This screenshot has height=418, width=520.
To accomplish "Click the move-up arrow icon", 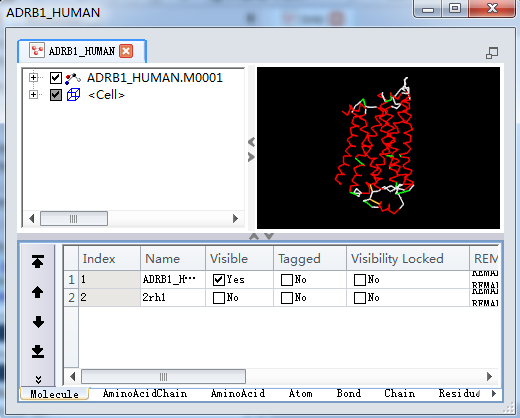I will (x=38, y=292).
